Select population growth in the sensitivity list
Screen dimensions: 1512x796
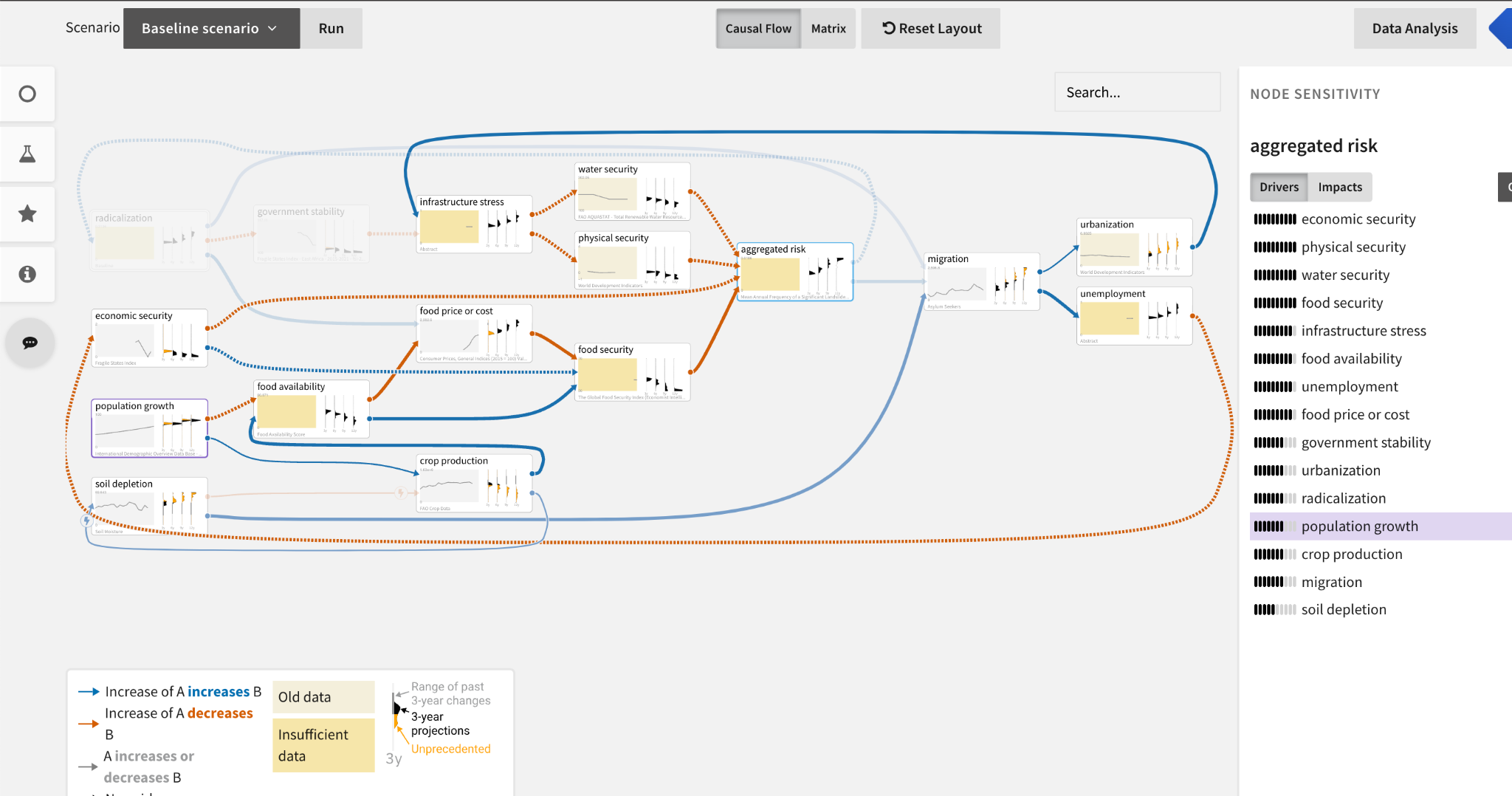click(x=1360, y=526)
